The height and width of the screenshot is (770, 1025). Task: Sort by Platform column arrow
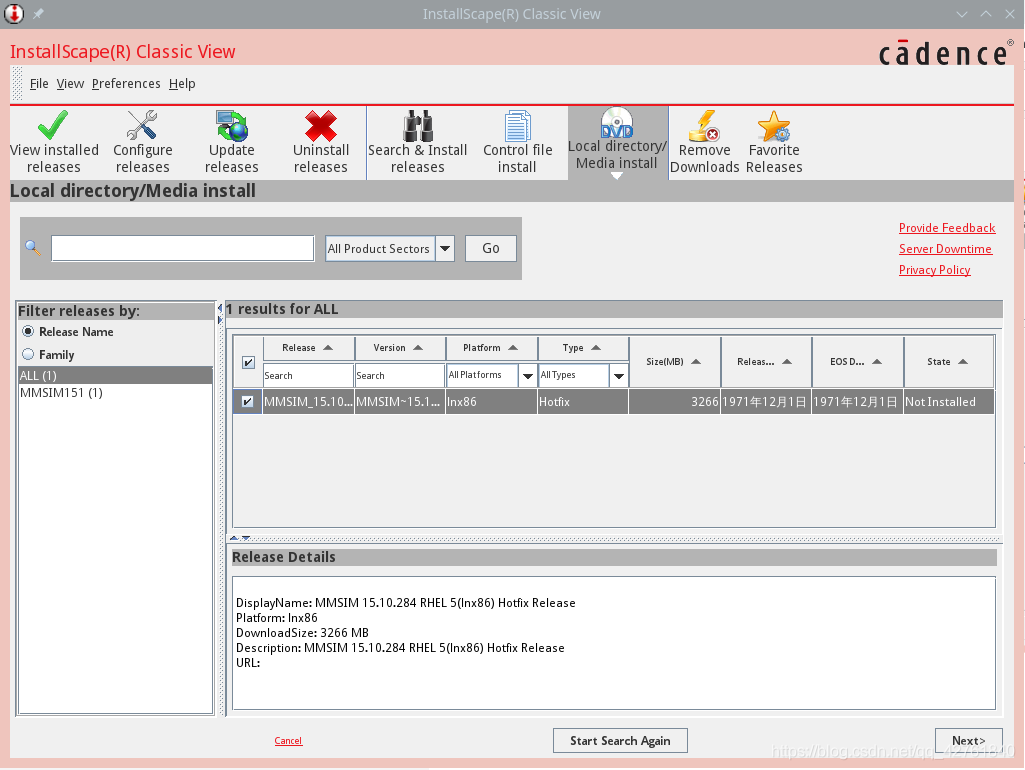(512, 348)
